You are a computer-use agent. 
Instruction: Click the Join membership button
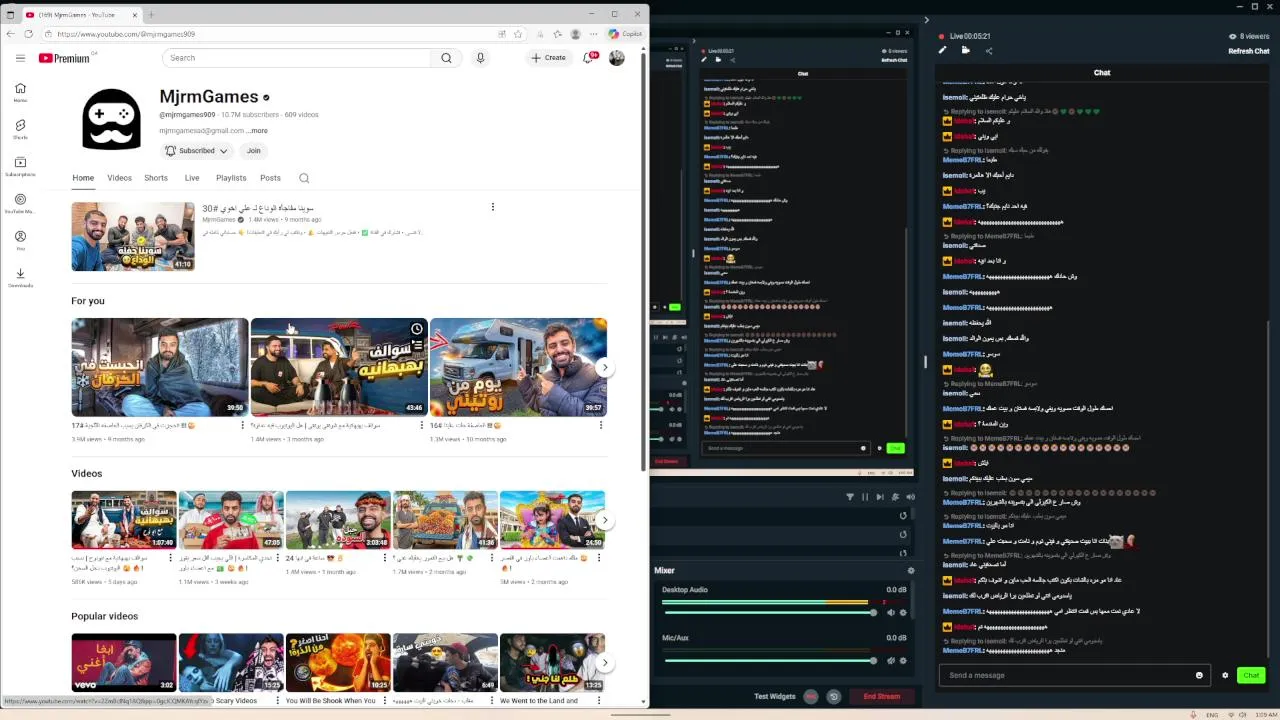pos(254,151)
